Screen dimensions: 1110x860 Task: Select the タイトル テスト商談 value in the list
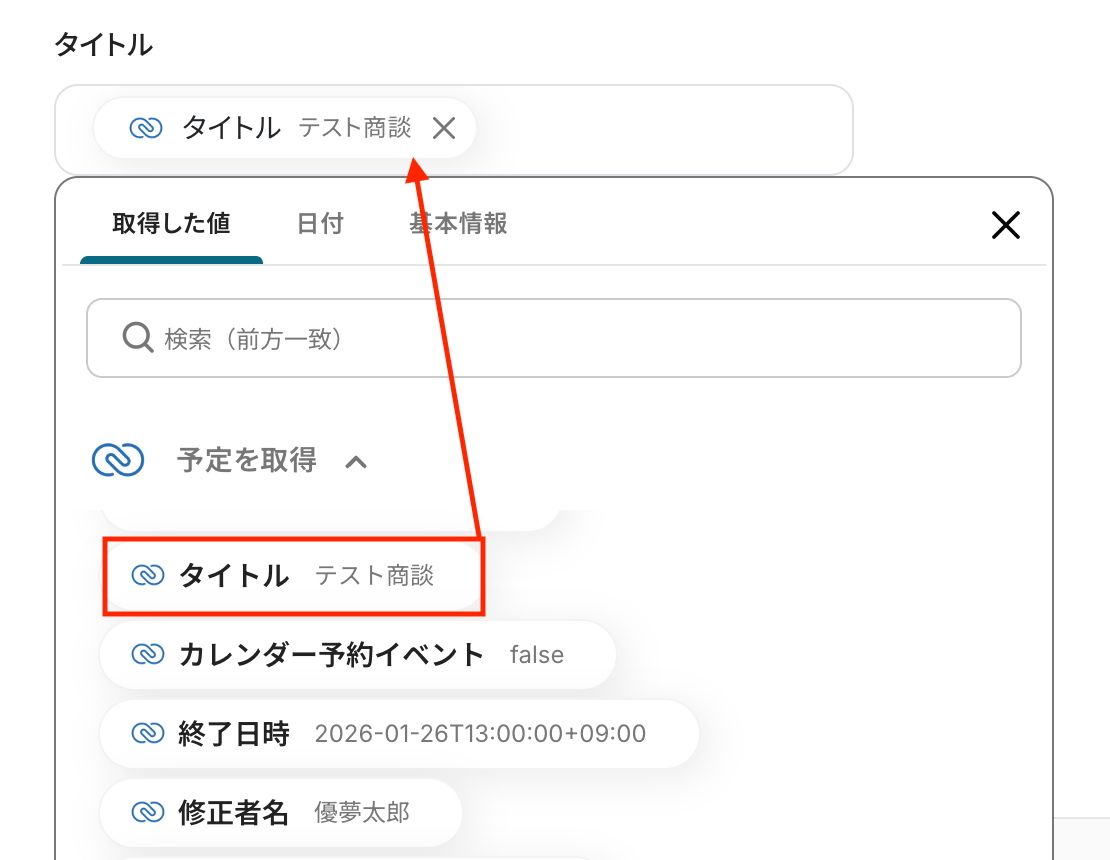tap(295, 575)
